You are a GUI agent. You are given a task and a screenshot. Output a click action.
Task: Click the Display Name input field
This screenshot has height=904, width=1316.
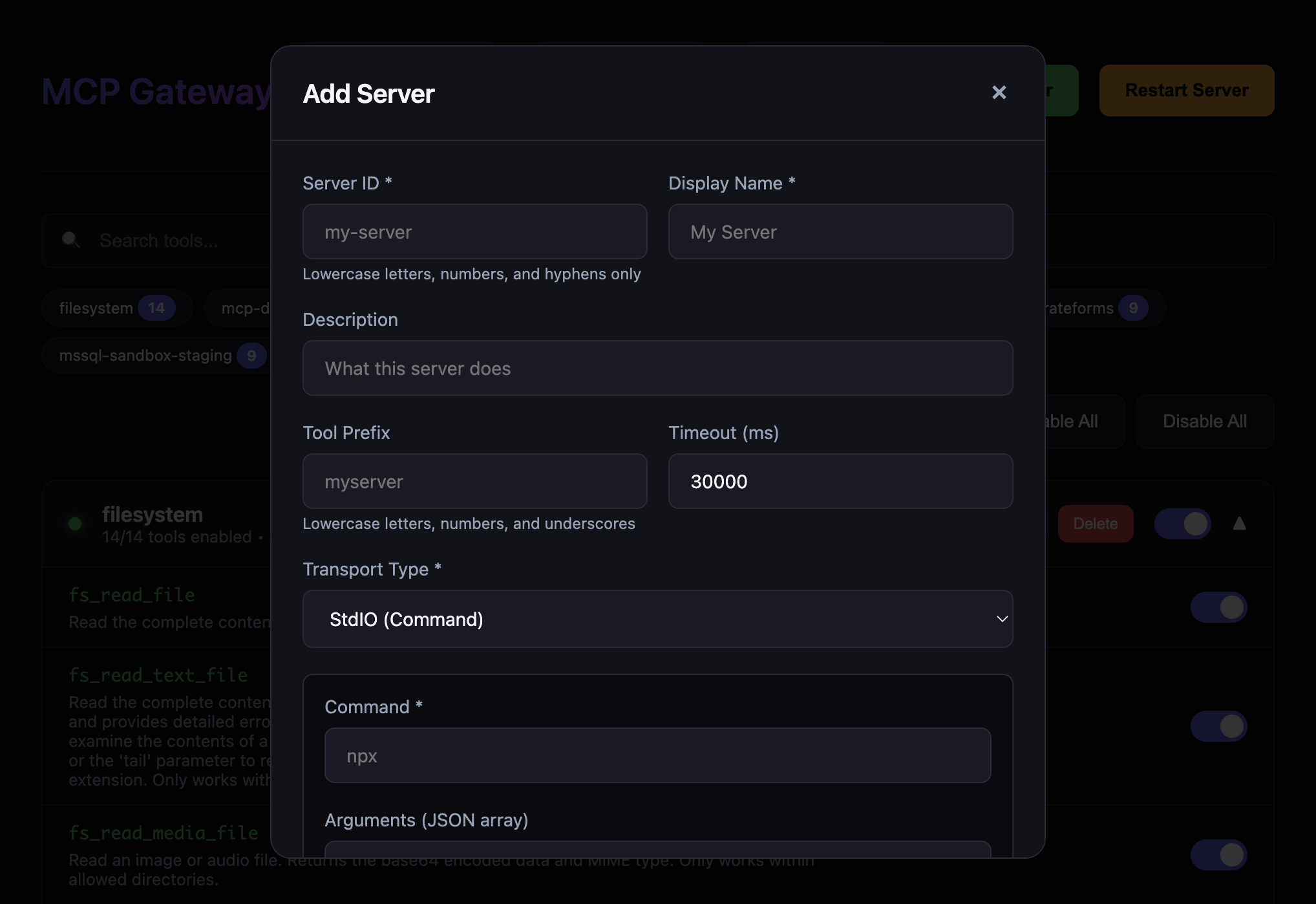click(x=840, y=231)
